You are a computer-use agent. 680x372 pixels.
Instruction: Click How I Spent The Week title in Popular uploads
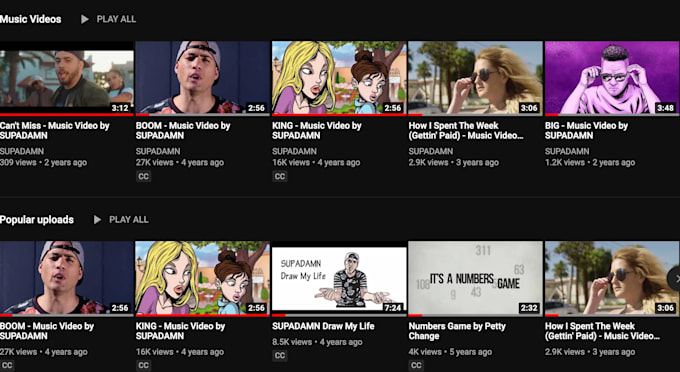[603, 331]
